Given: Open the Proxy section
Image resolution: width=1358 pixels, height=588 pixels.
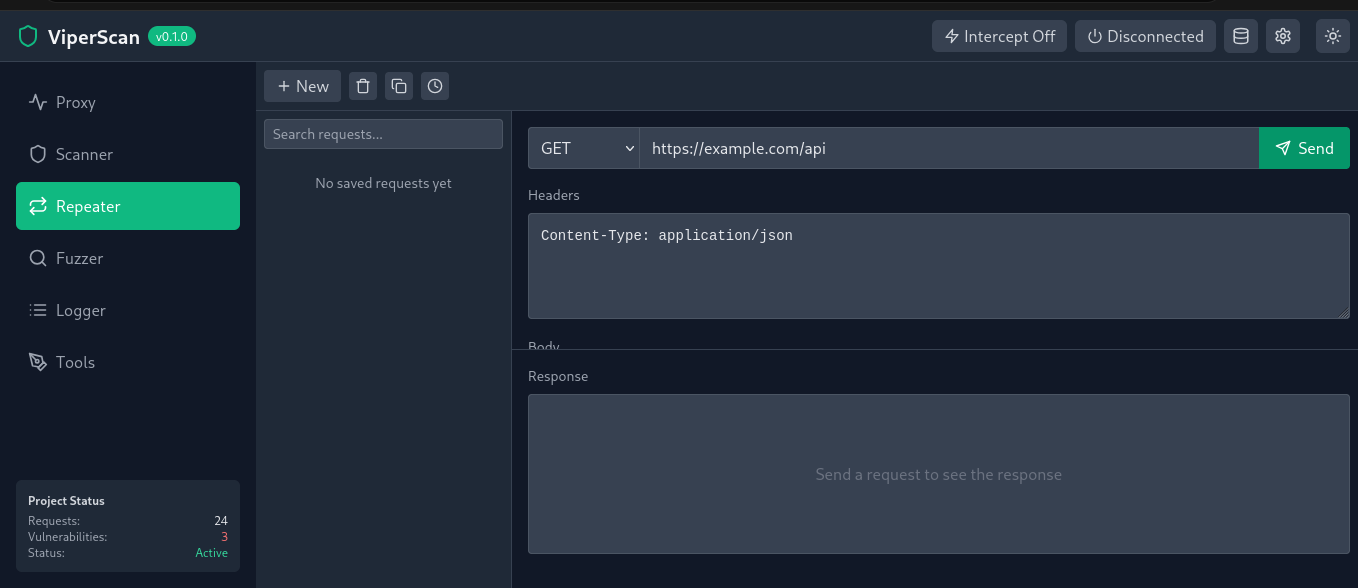Looking at the screenshot, I should (128, 102).
